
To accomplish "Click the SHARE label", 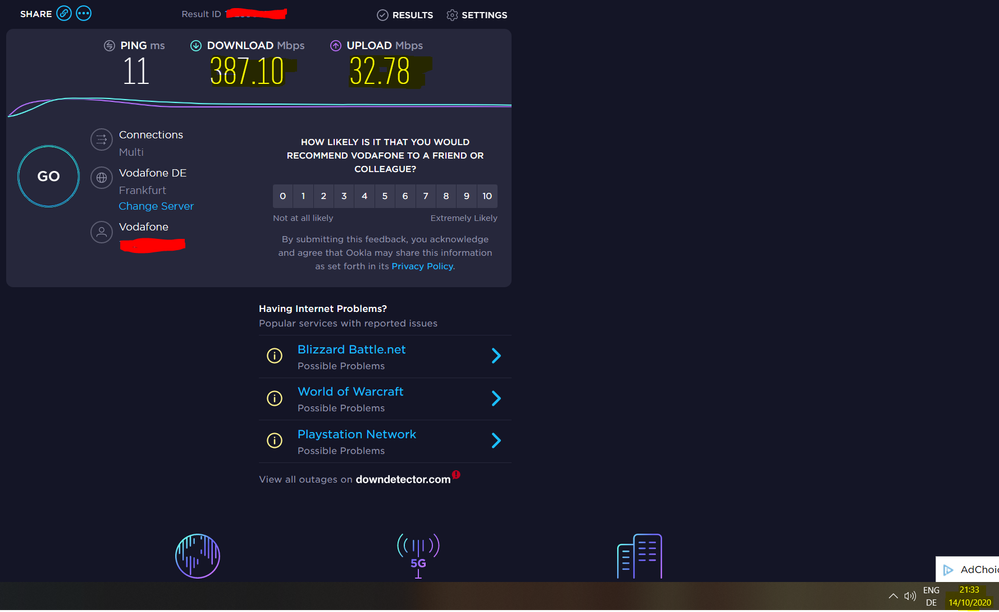I will coord(36,14).
